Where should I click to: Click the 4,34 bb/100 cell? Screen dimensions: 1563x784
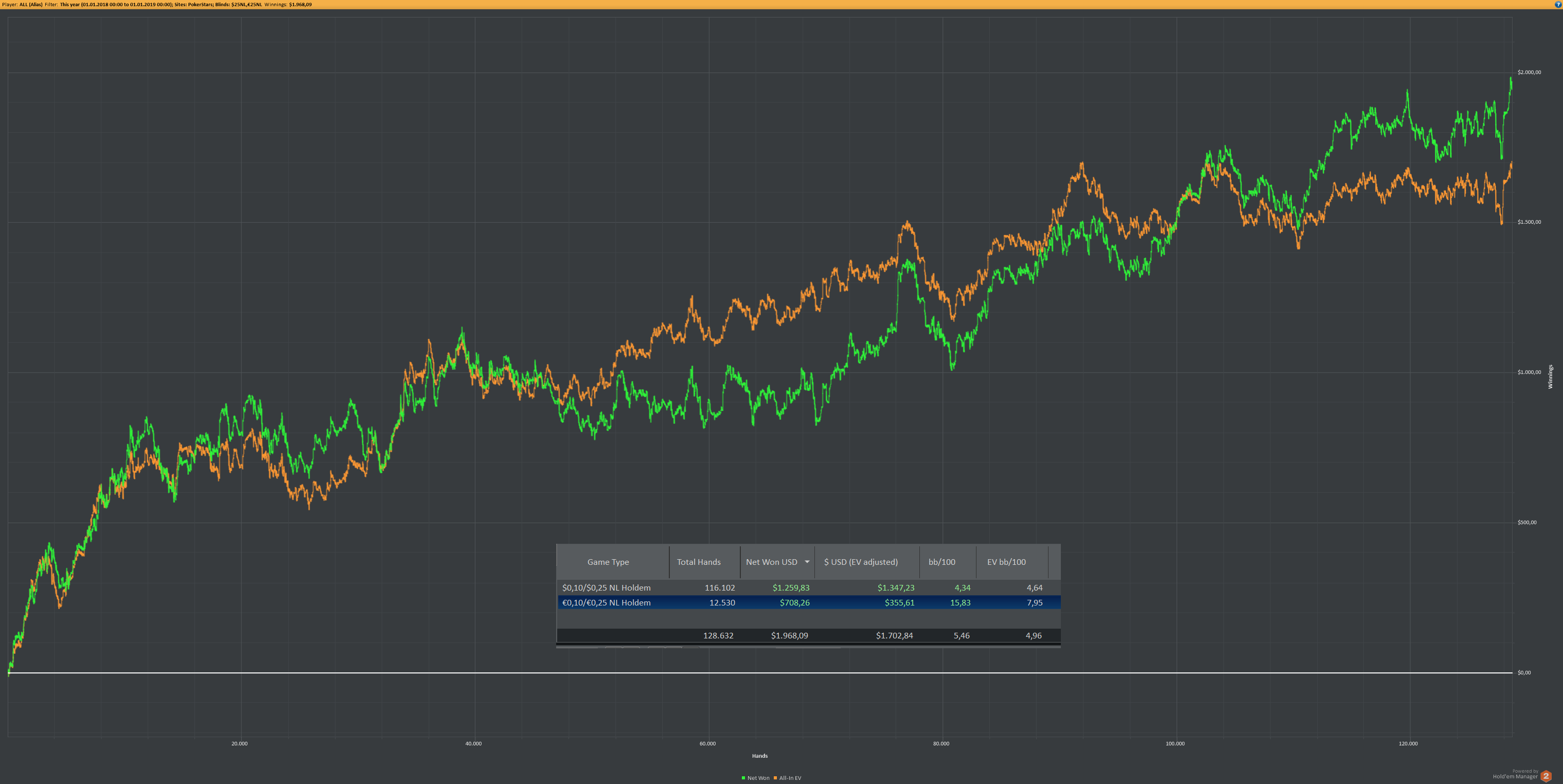[962, 587]
